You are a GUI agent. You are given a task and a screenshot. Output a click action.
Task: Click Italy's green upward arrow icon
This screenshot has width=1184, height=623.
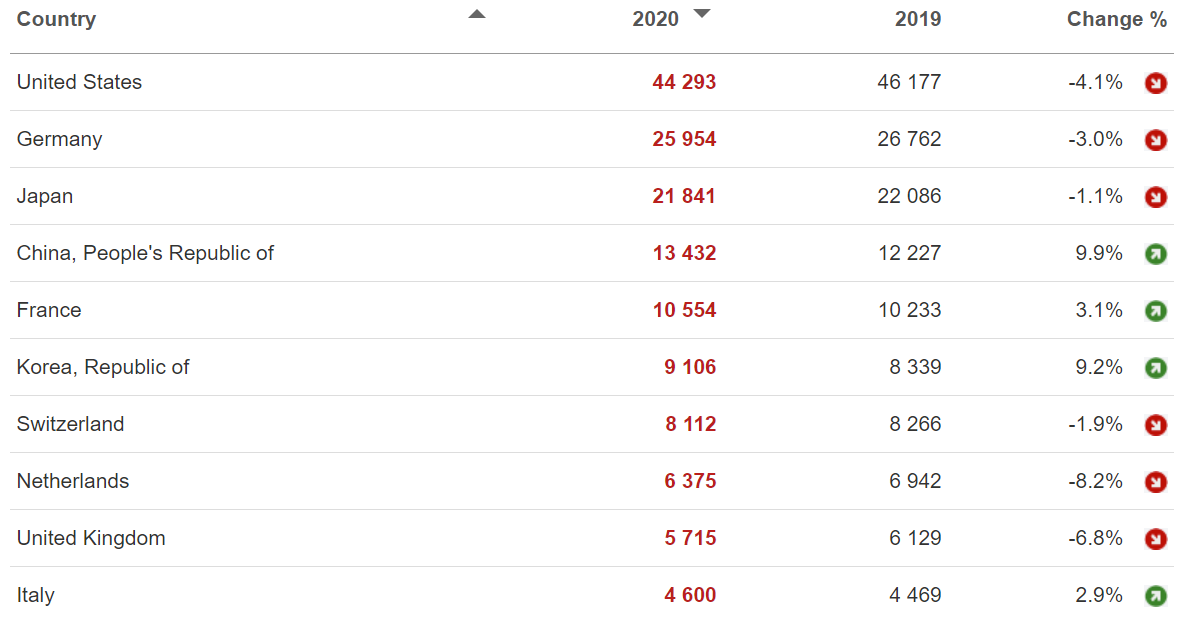pos(1155,596)
